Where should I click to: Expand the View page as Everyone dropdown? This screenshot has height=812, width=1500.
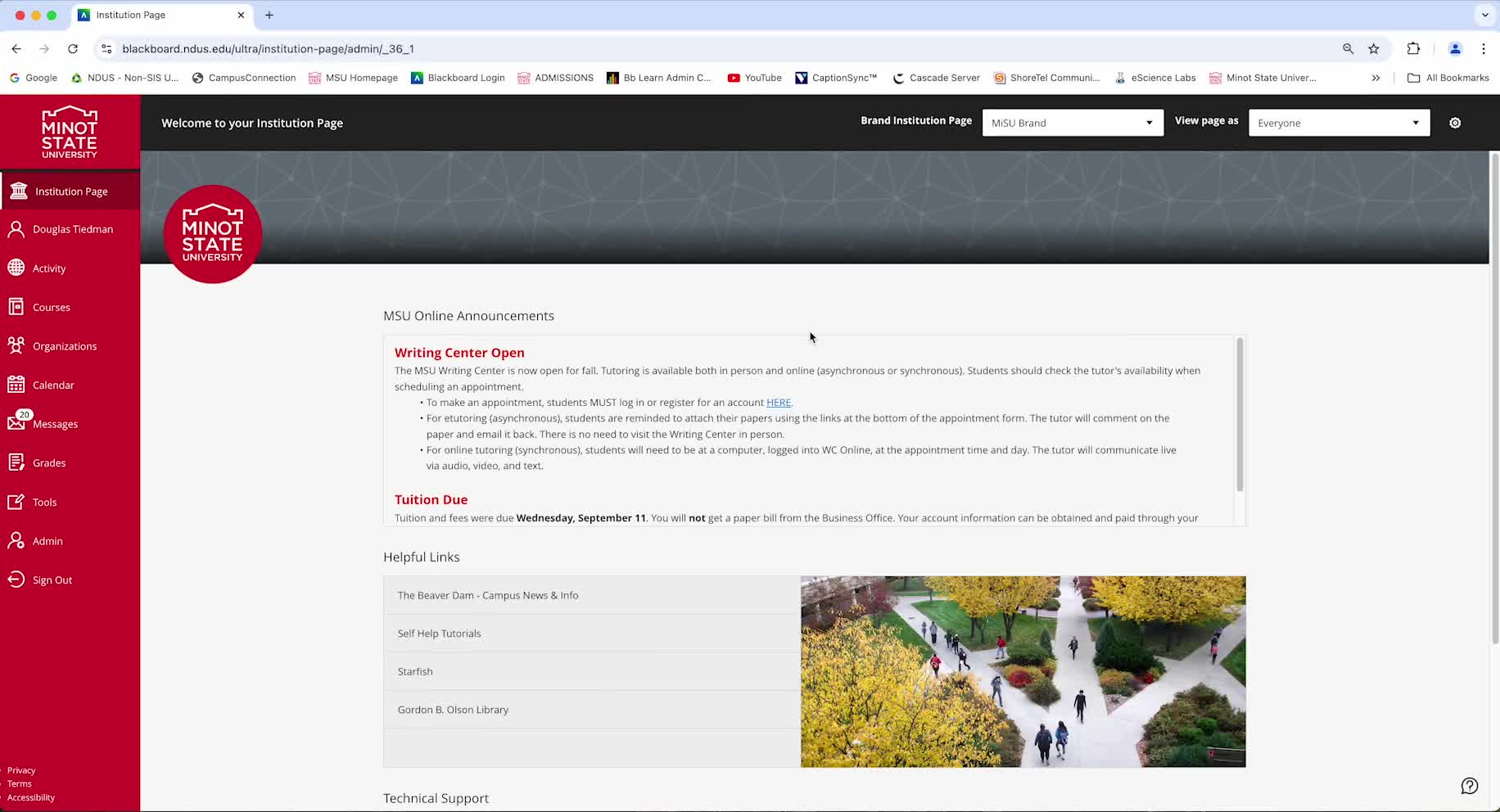click(1339, 123)
